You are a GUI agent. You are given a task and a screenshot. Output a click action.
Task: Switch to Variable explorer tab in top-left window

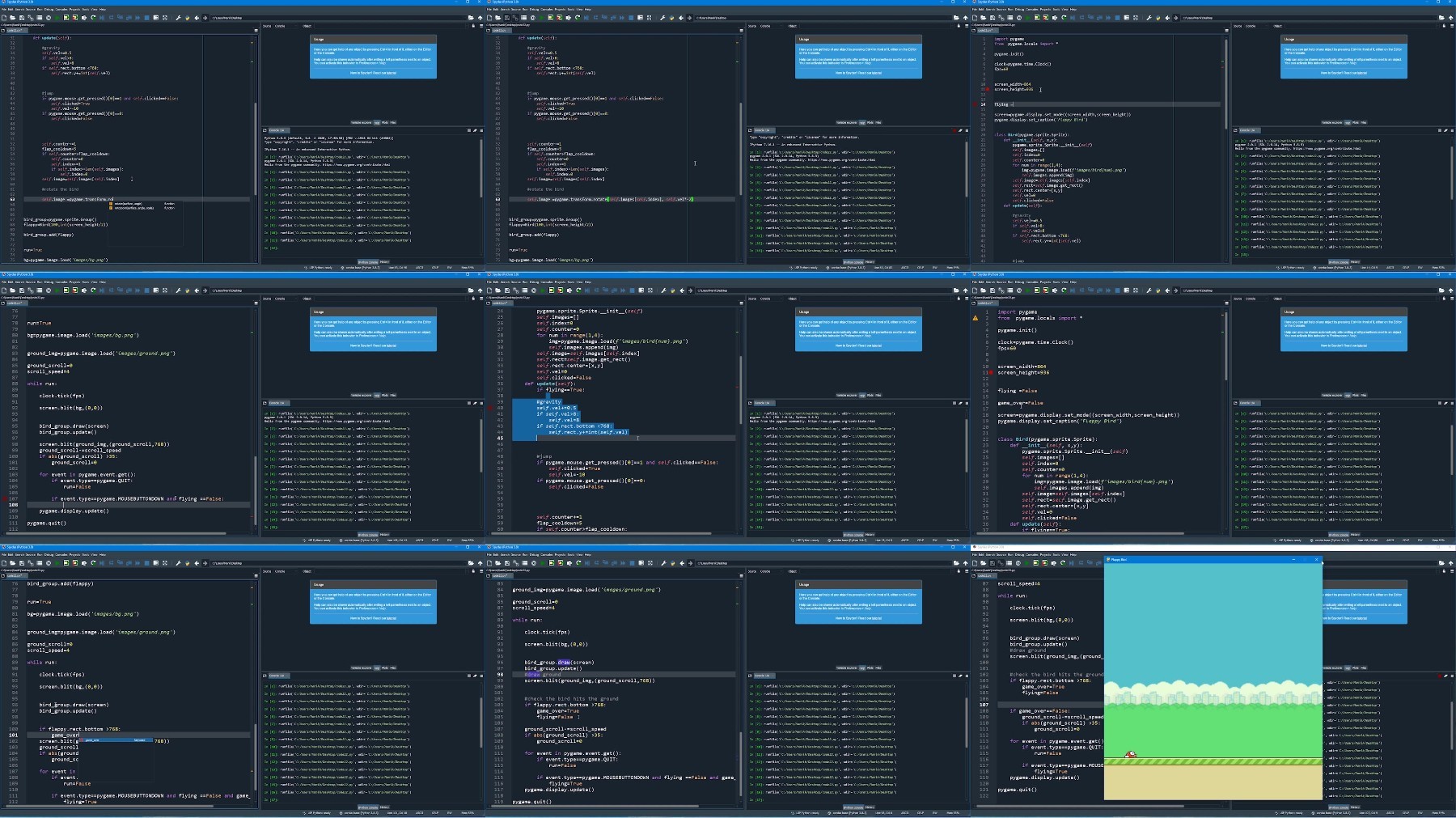point(361,122)
